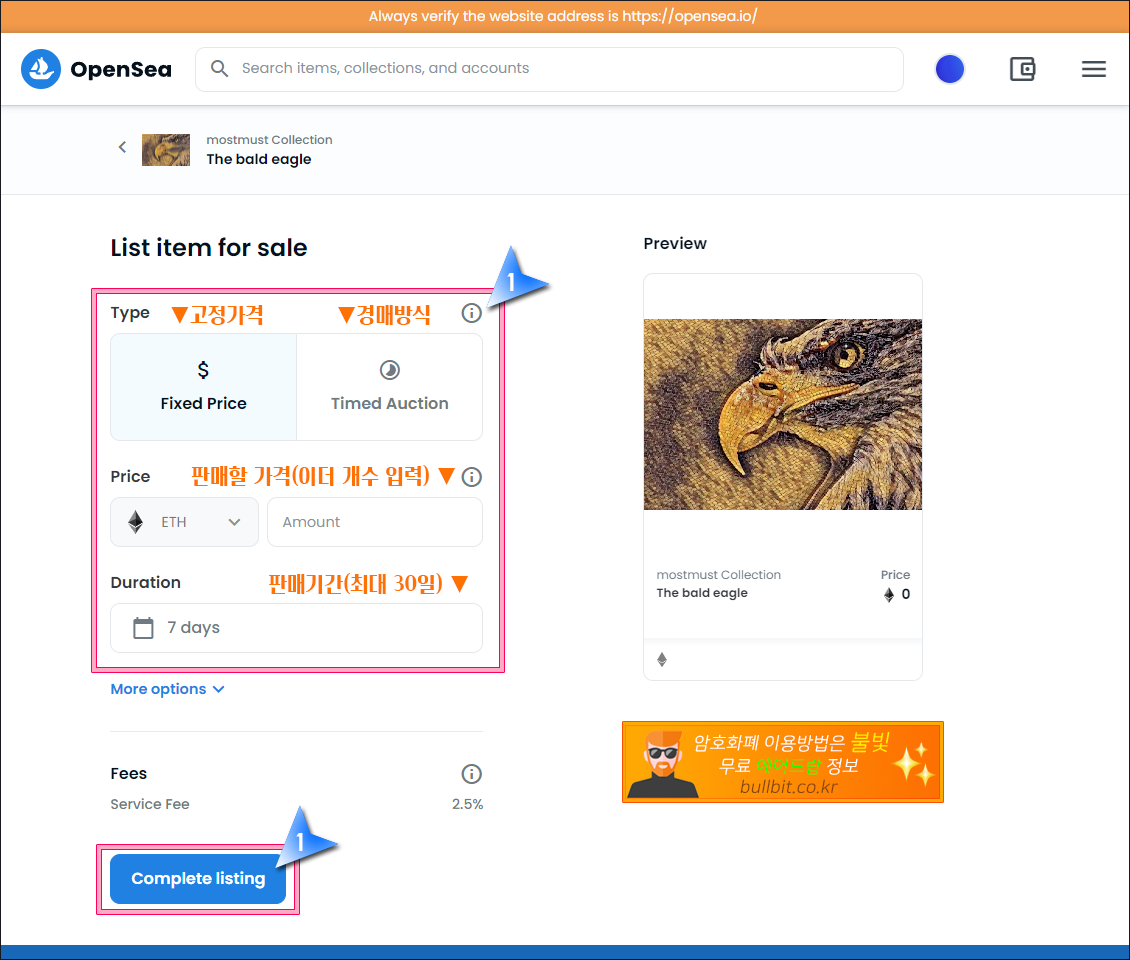
Task: Open the ETH currency dropdown
Action: coord(184,522)
